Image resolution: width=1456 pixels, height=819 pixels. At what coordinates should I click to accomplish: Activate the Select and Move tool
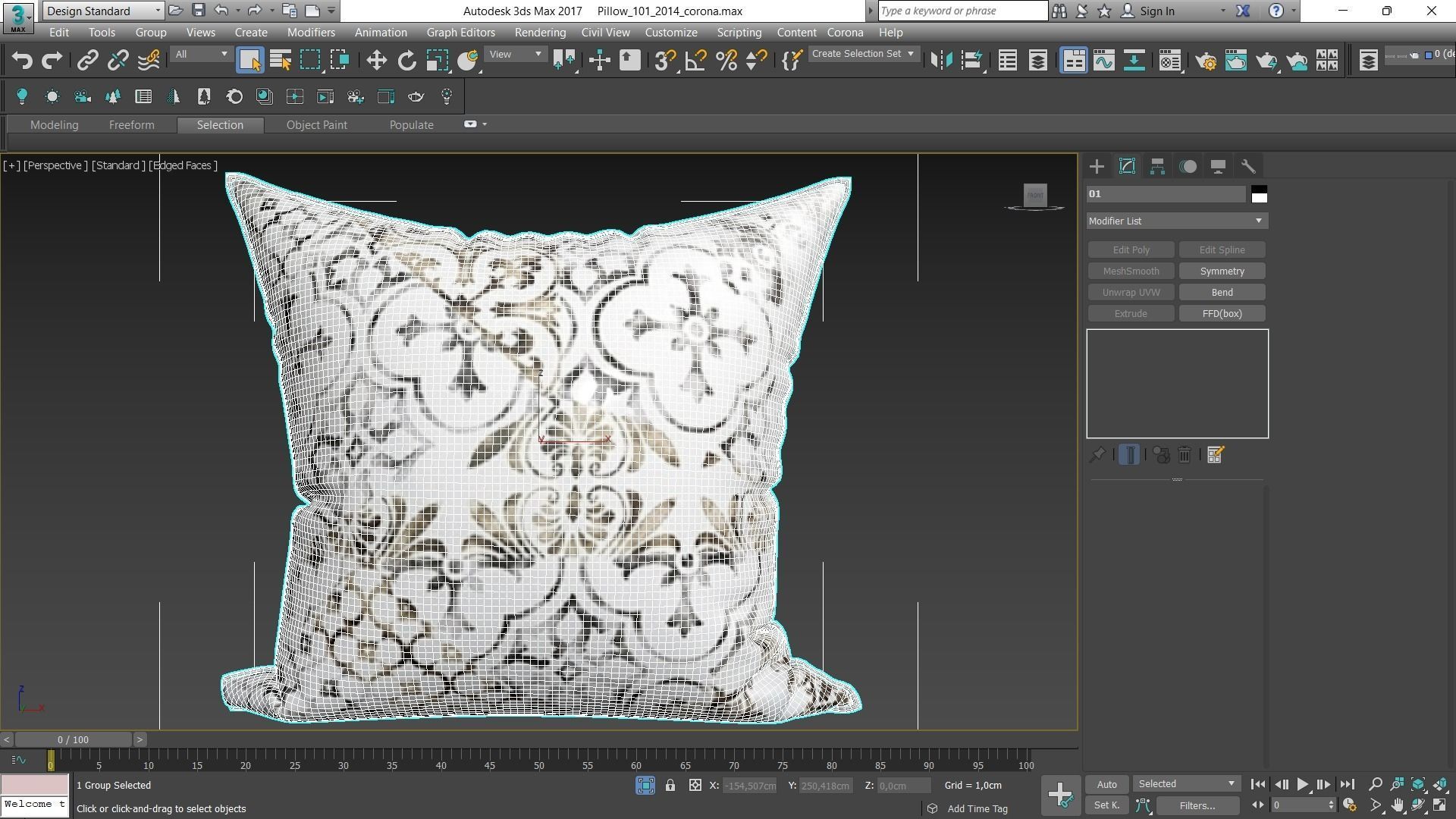click(x=376, y=61)
